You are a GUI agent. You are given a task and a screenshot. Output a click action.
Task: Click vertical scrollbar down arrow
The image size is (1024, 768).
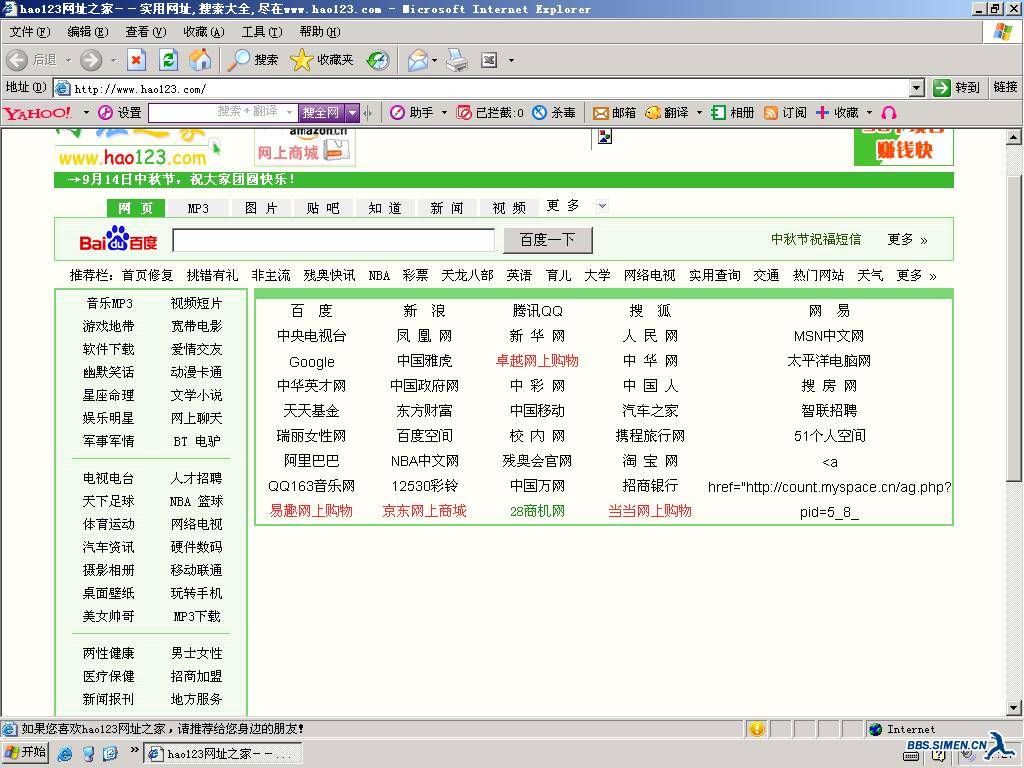[1014, 707]
